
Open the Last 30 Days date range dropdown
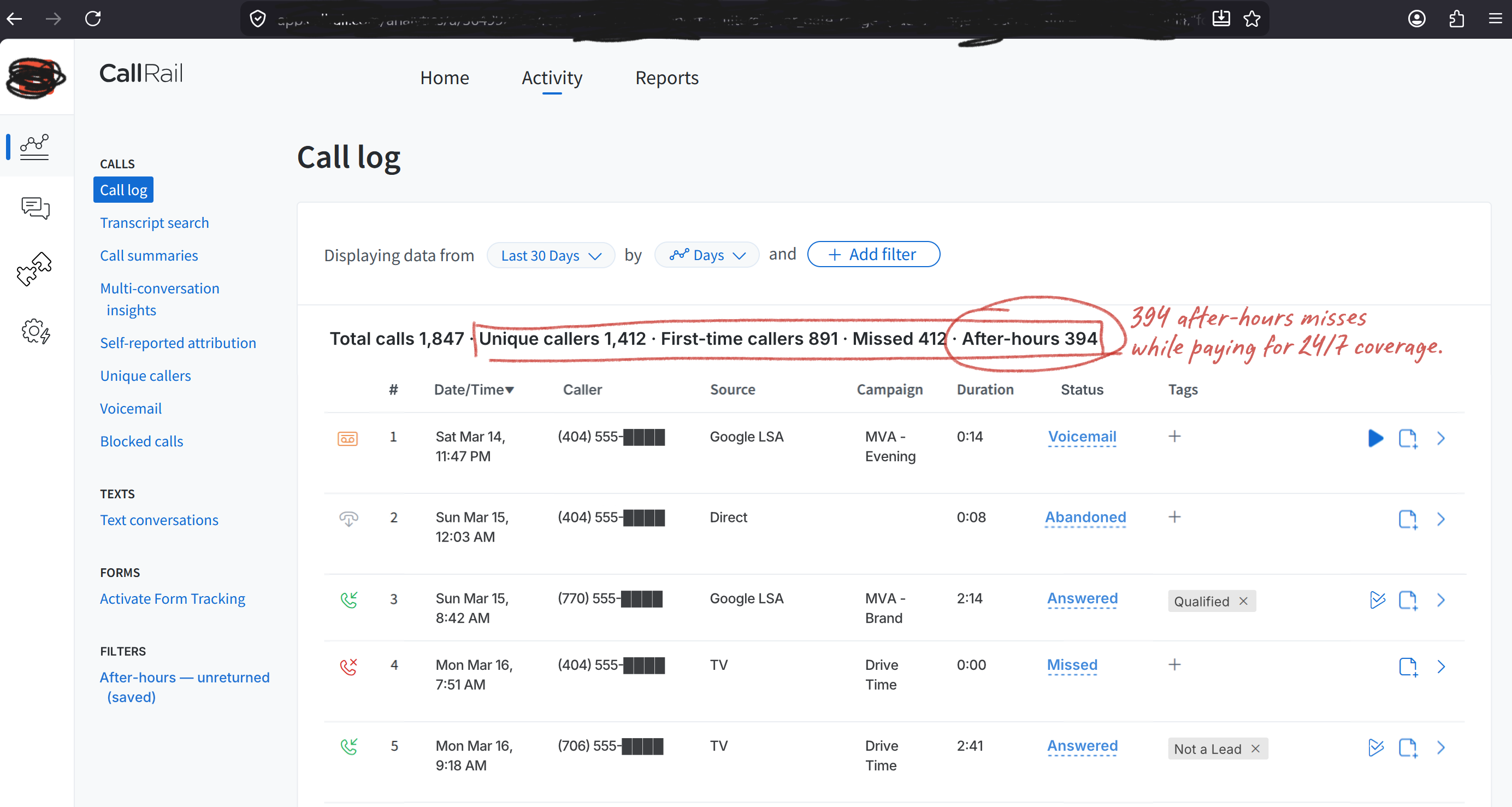[x=551, y=255]
